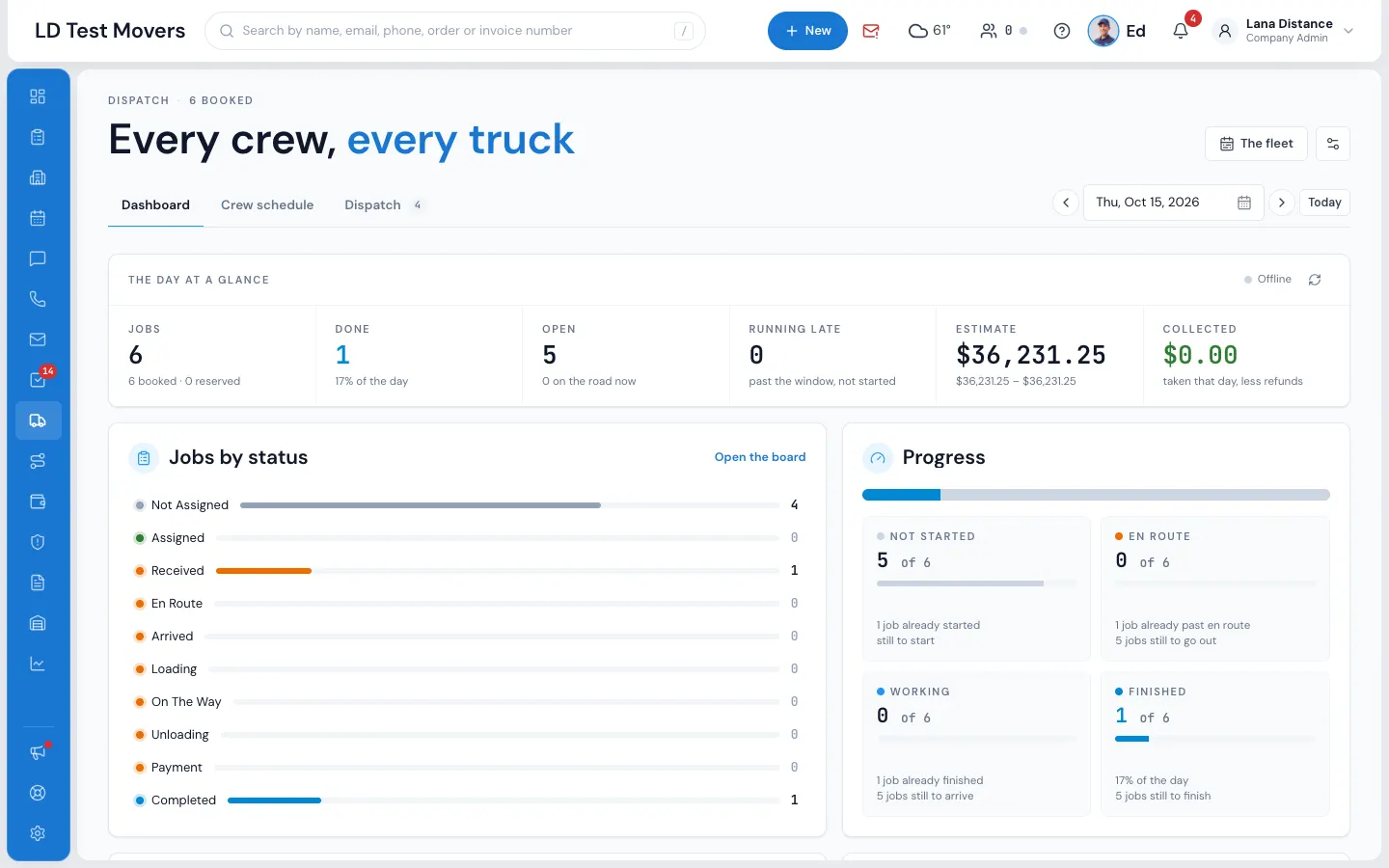Open the lifebuoy support icon

click(x=38, y=793)
